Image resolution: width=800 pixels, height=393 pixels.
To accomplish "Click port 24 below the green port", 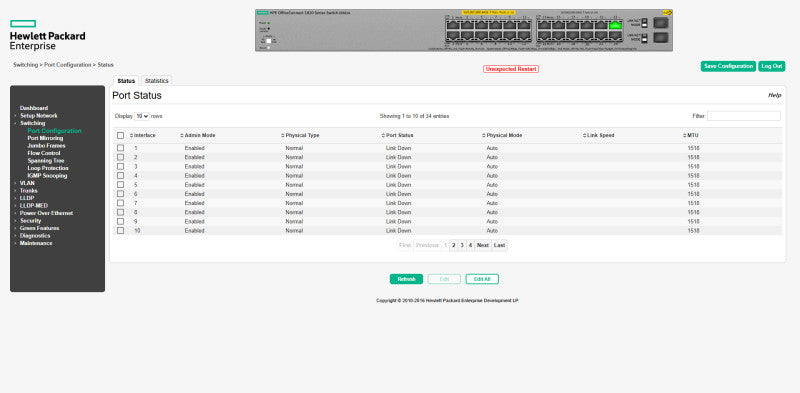I will coord(615,35).
